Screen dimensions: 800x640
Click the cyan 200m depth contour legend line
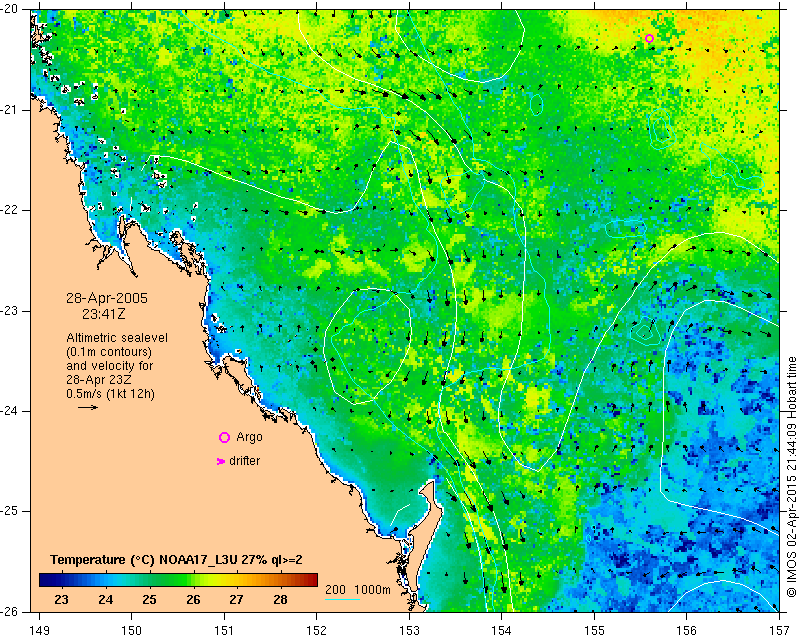[x=342, y=599]
